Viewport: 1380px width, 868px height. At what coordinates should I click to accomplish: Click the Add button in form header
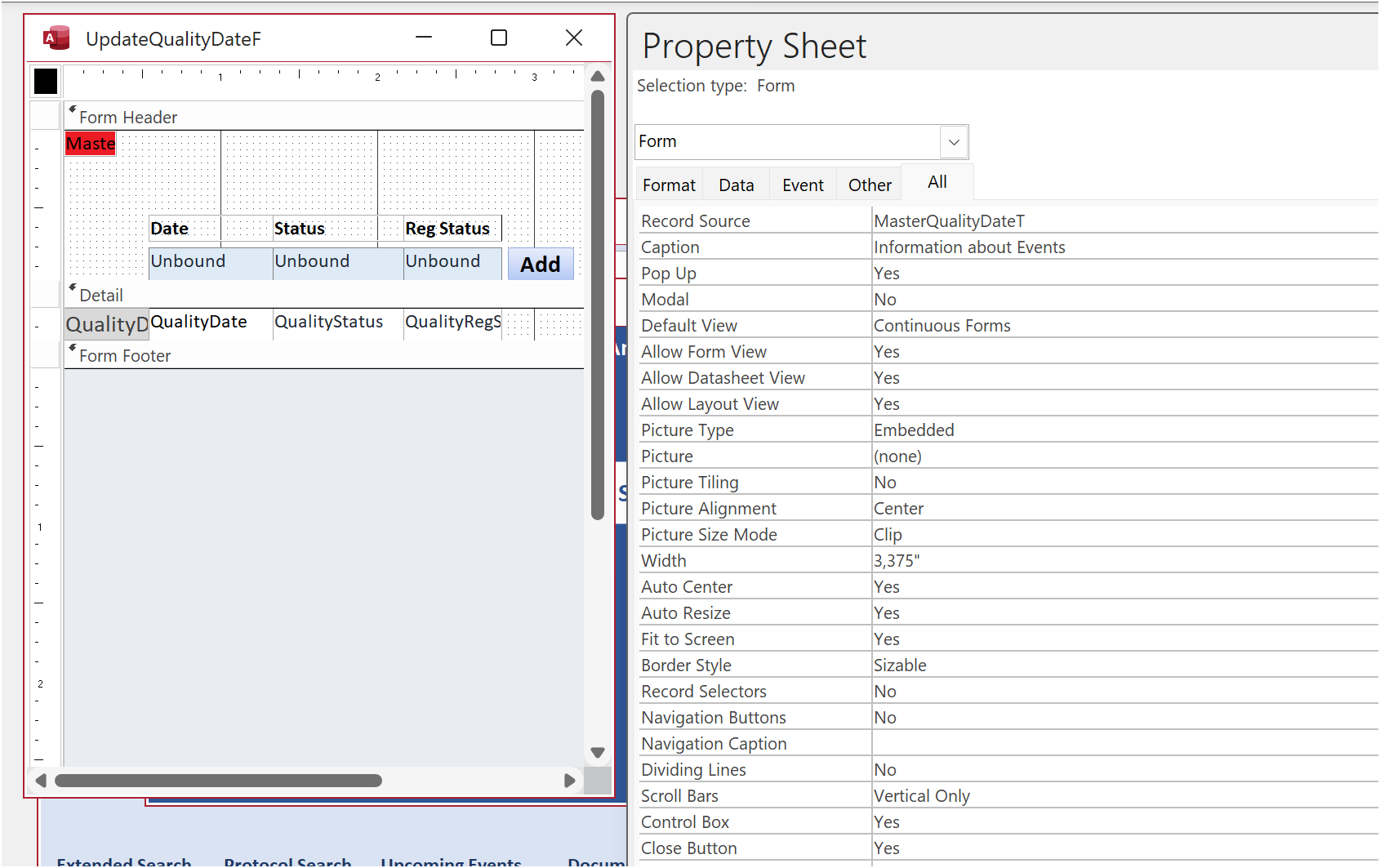(541, 265)
